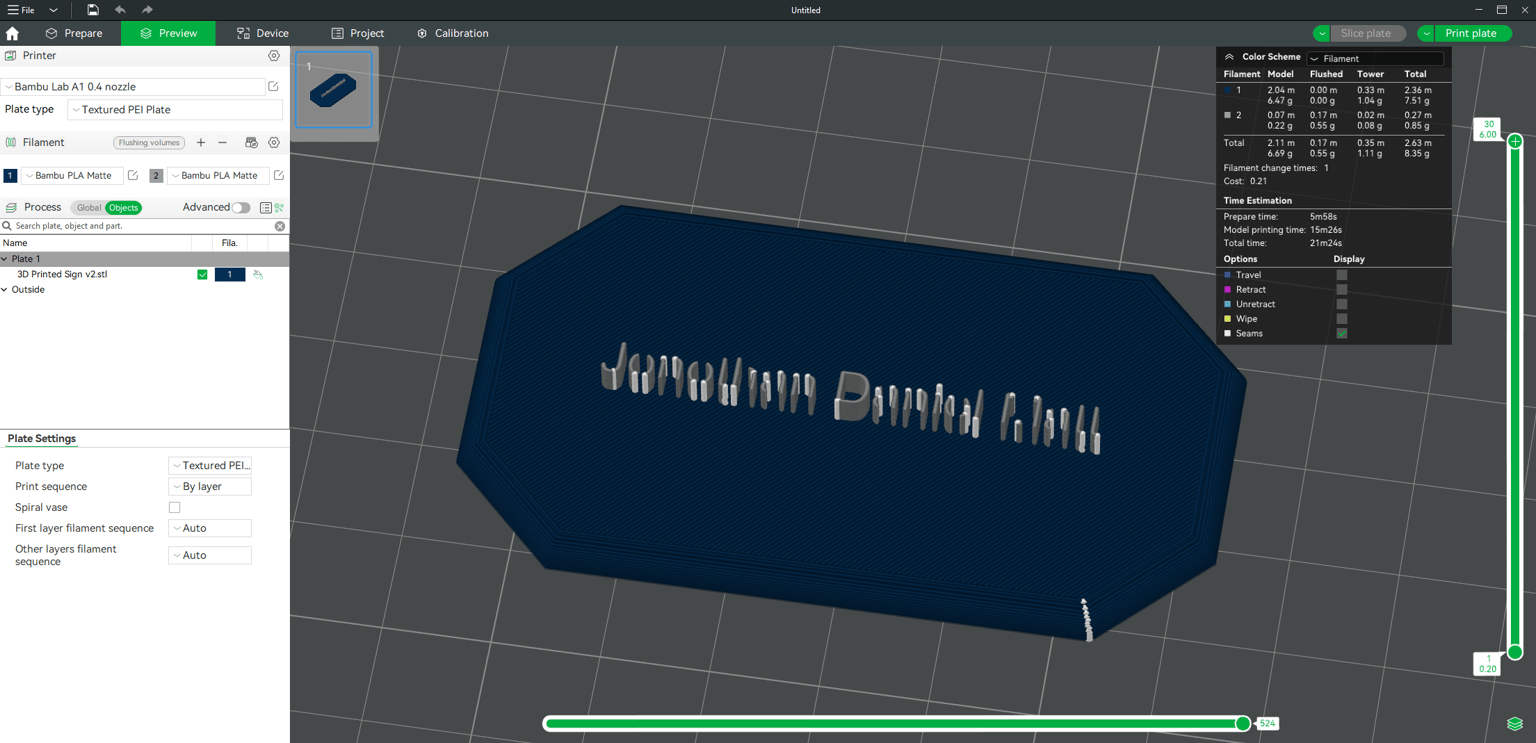Toggle Wipe display checkbox
The height and width of the screenshot is (743, 1536).
point(1342,319)
